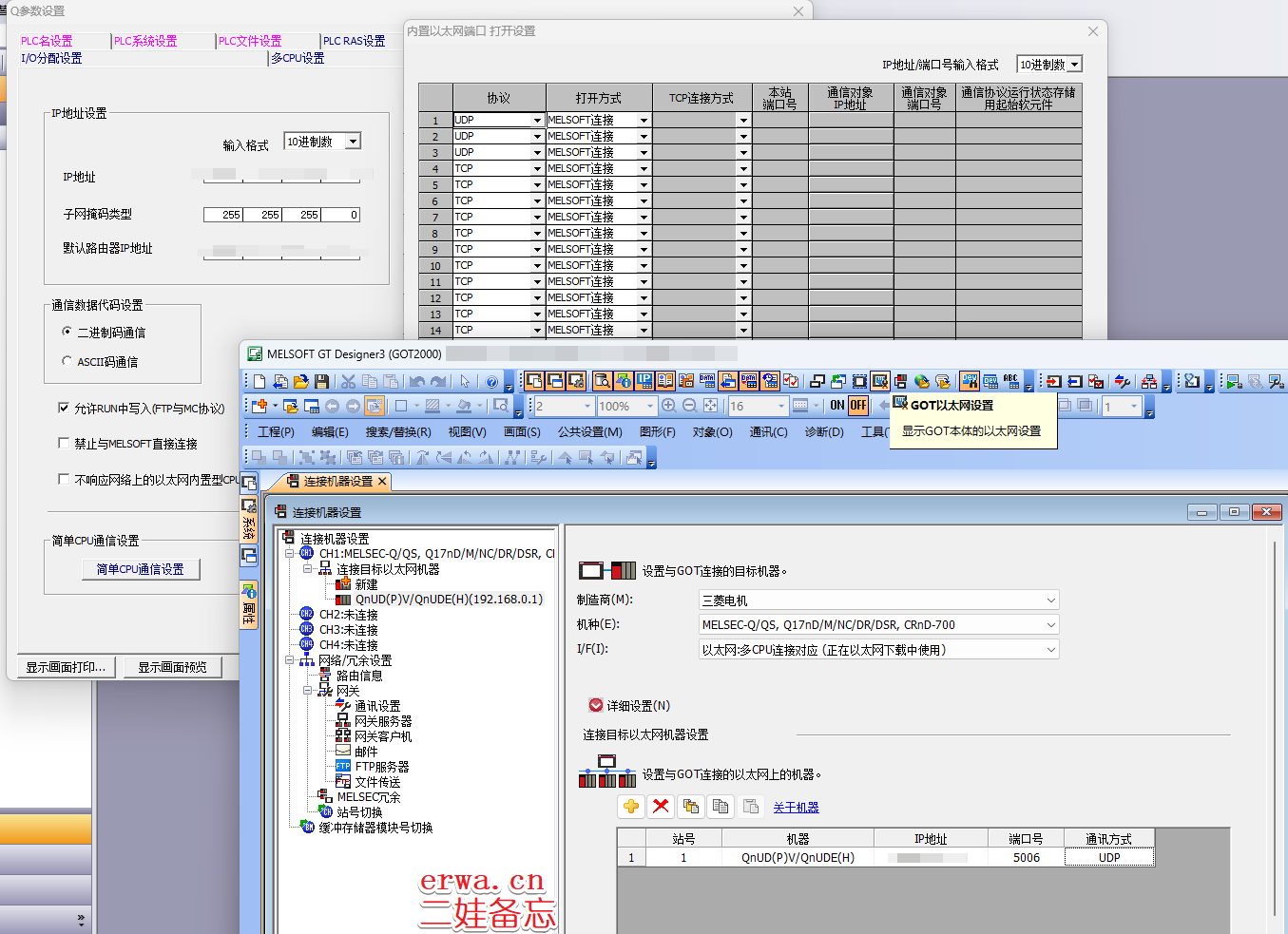This screenshot has width=1288, height=934.
Task: Close the 连接机器设置 document tab
Action: tap(382, 482)
